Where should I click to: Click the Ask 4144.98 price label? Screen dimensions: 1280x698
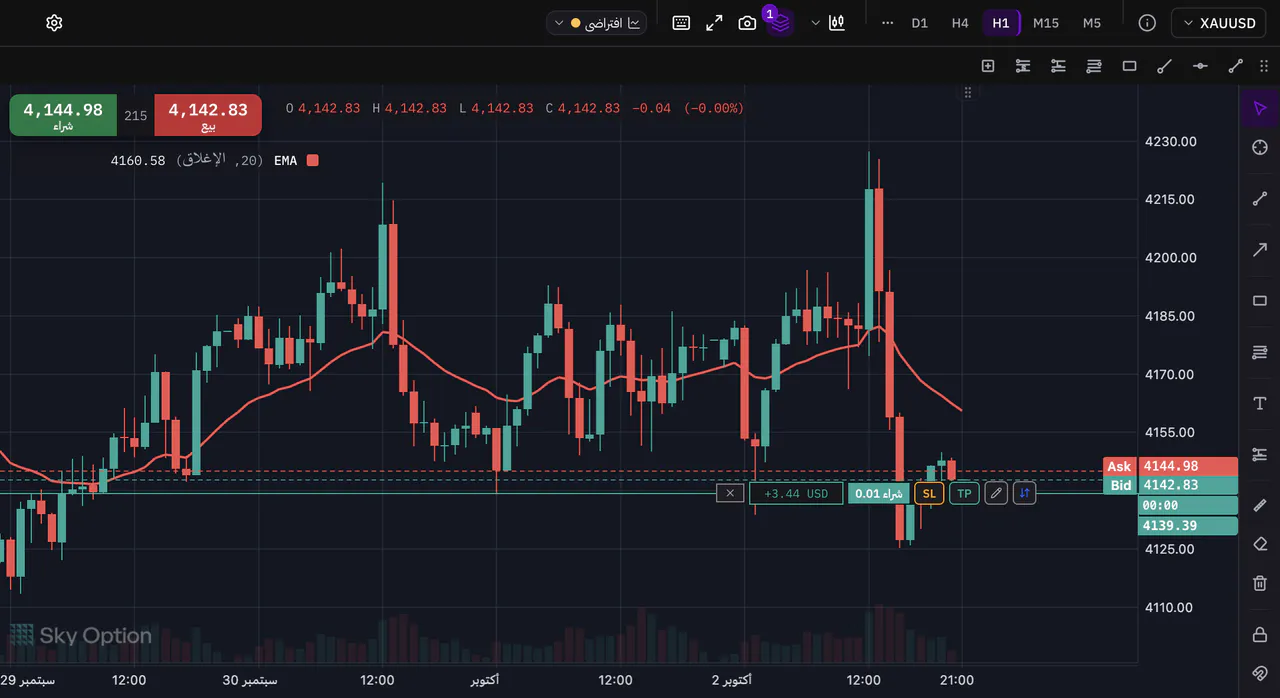[x=1170, y=466]
